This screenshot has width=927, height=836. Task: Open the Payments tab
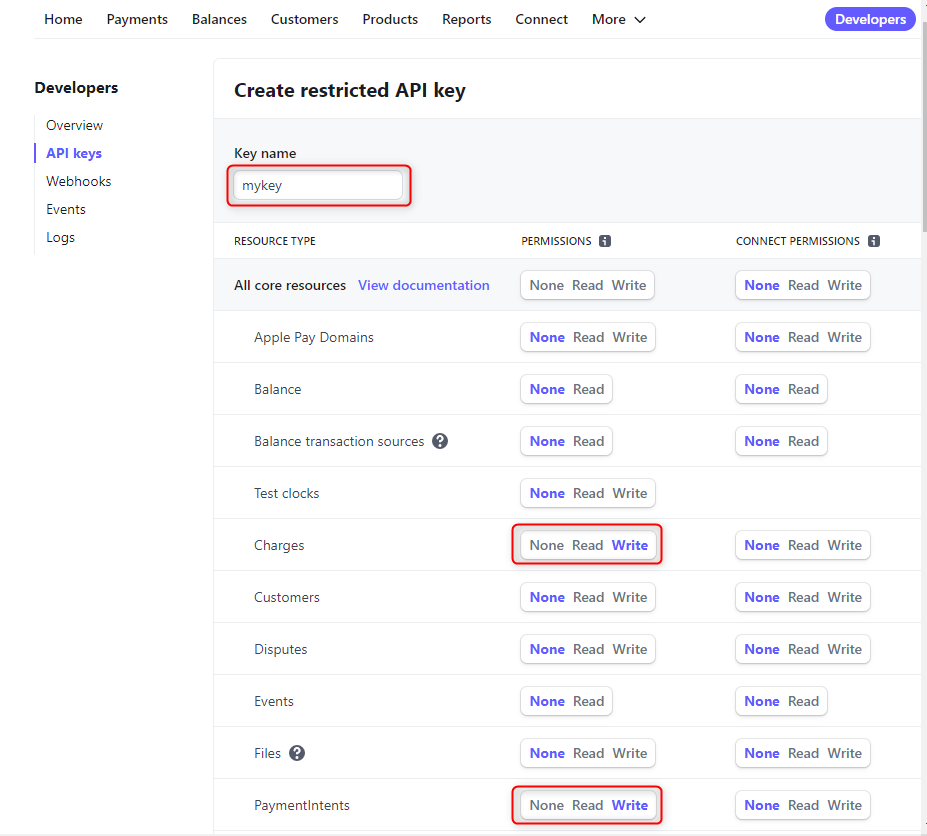click(137, 19)
